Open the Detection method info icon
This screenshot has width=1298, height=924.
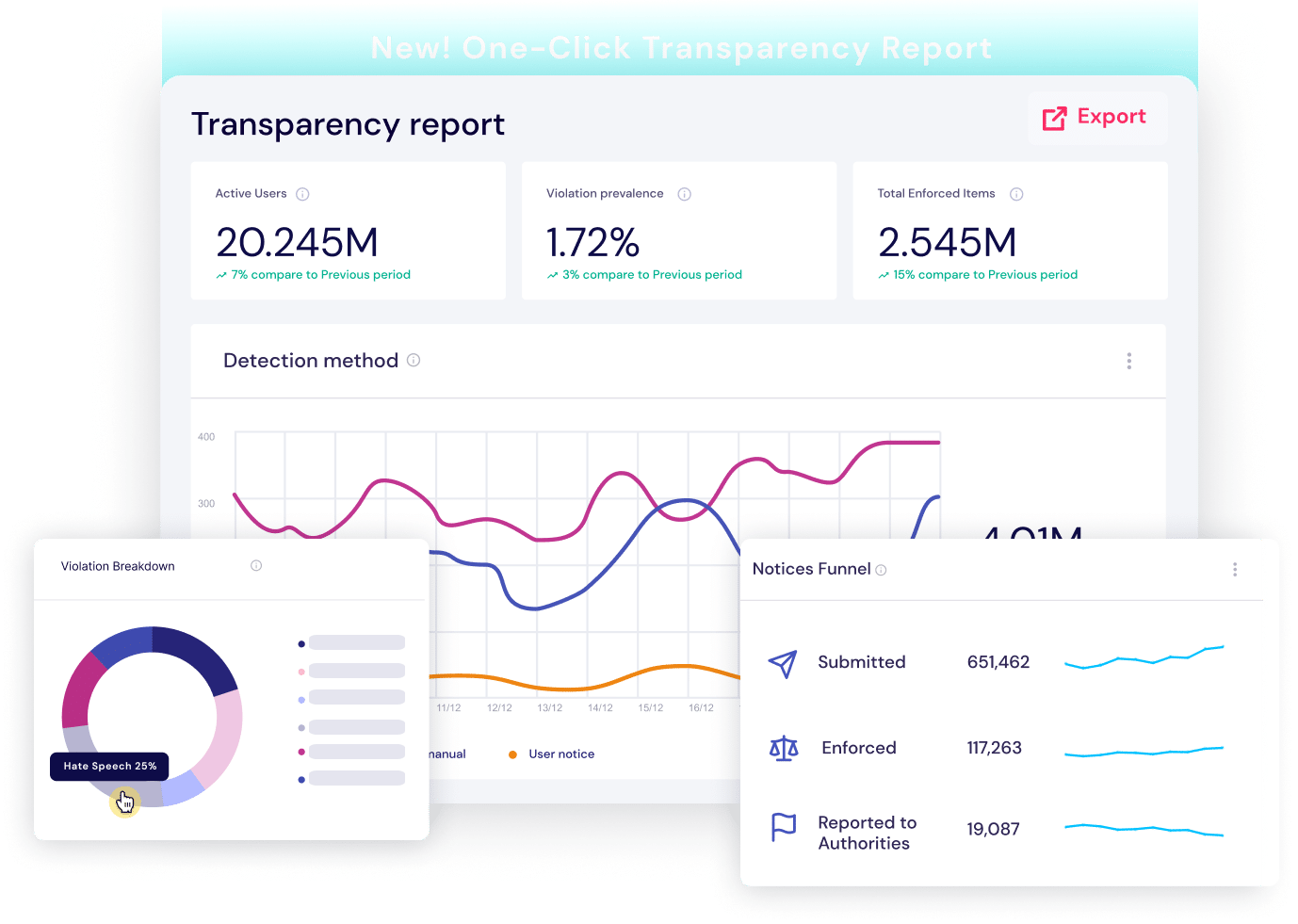[x=414, y=360]
